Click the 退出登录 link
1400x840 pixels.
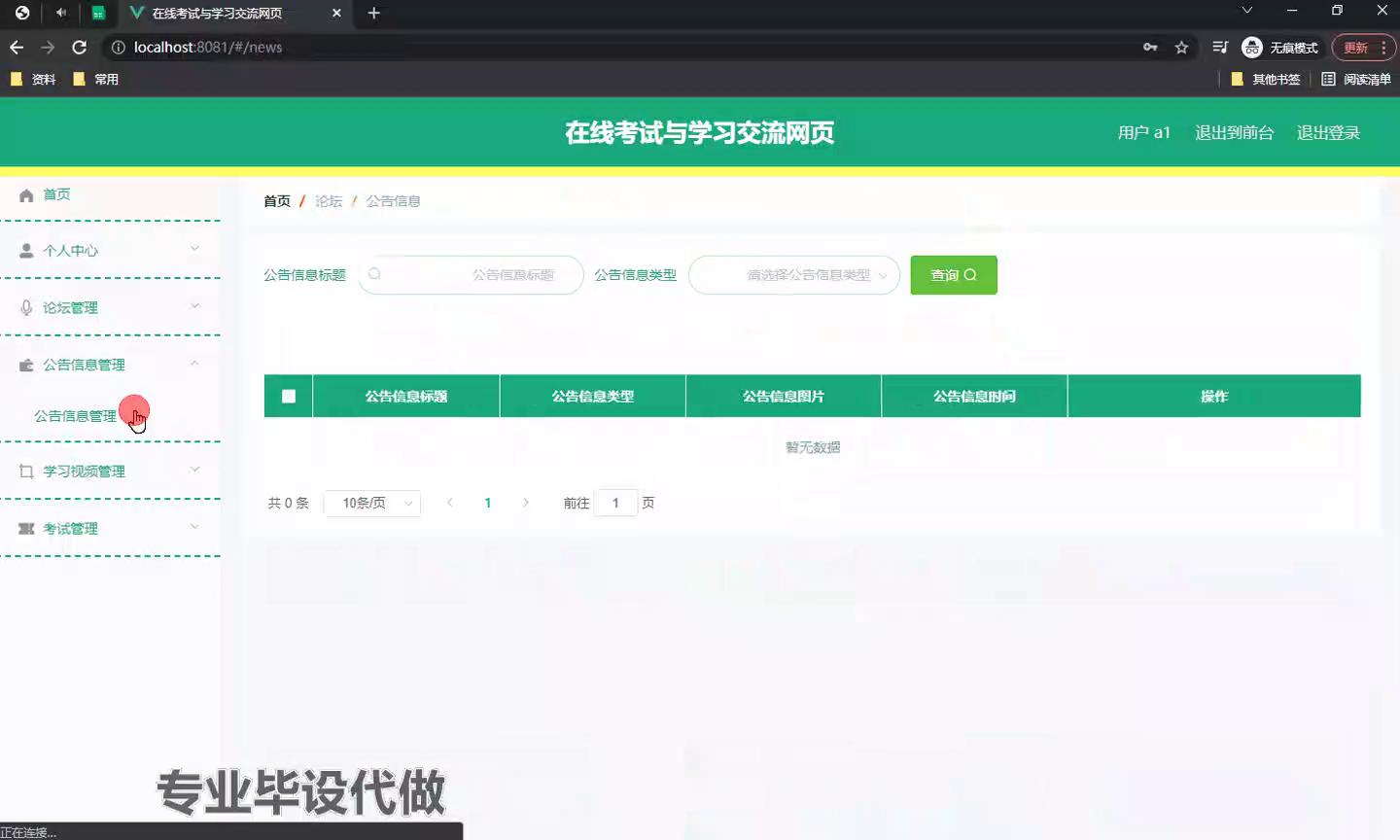pos(1328,133)
